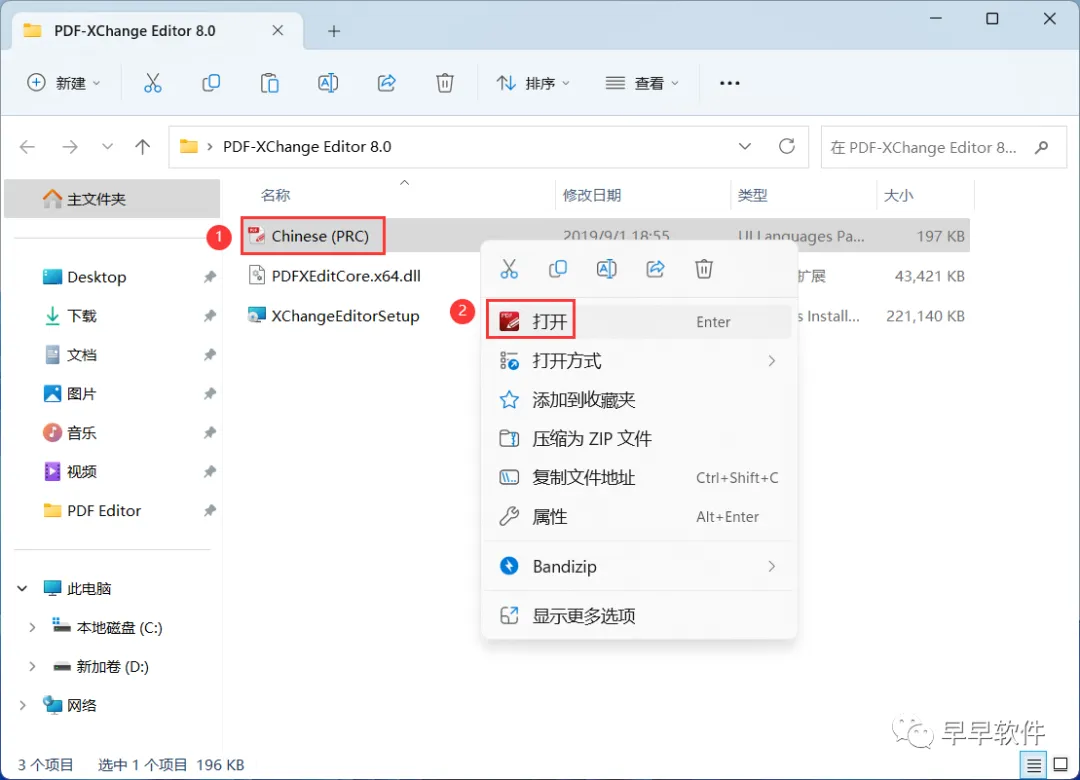Viewport: 1080px width, 780px height.
Task: Expand the address bar history dropdown
Action: [x=745, y=147]
